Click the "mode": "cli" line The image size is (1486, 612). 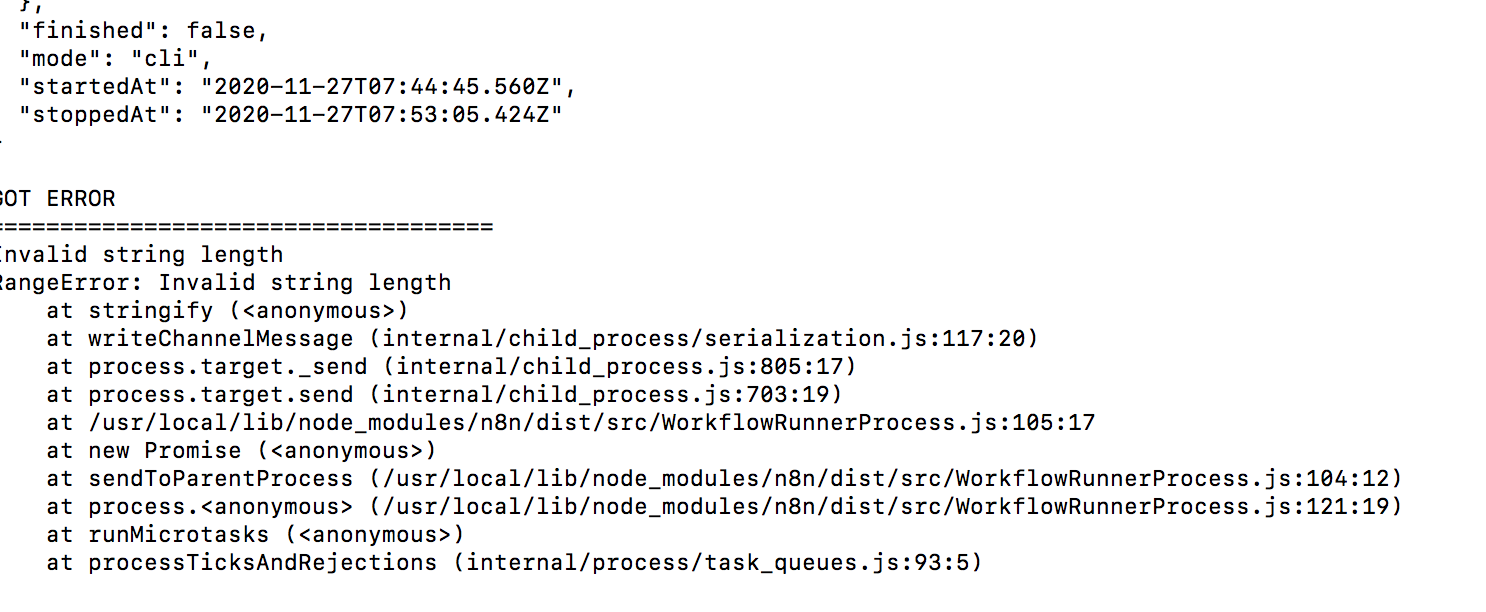tap(116, 59)
